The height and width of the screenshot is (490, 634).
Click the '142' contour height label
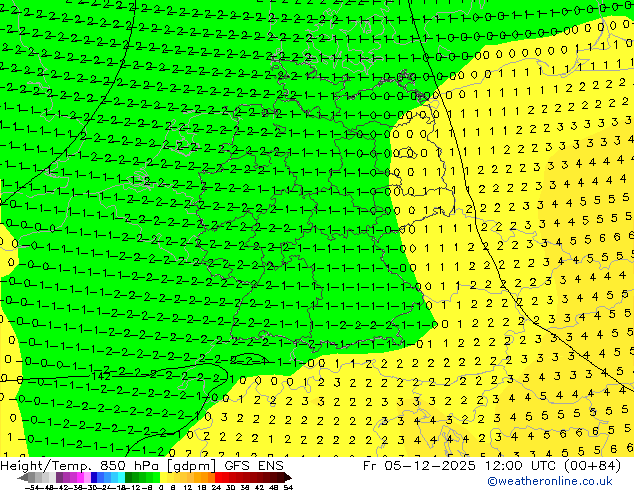[101, 376]
